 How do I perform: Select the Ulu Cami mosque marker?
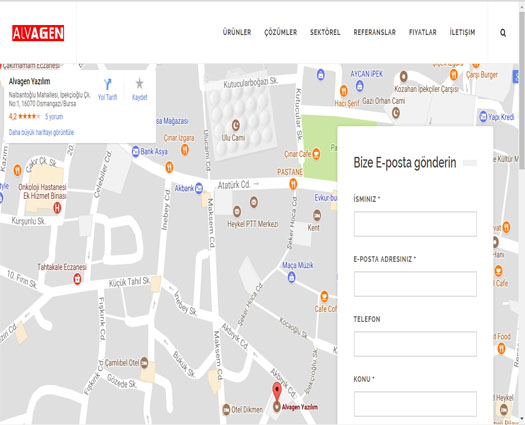(x=236, y=125)
